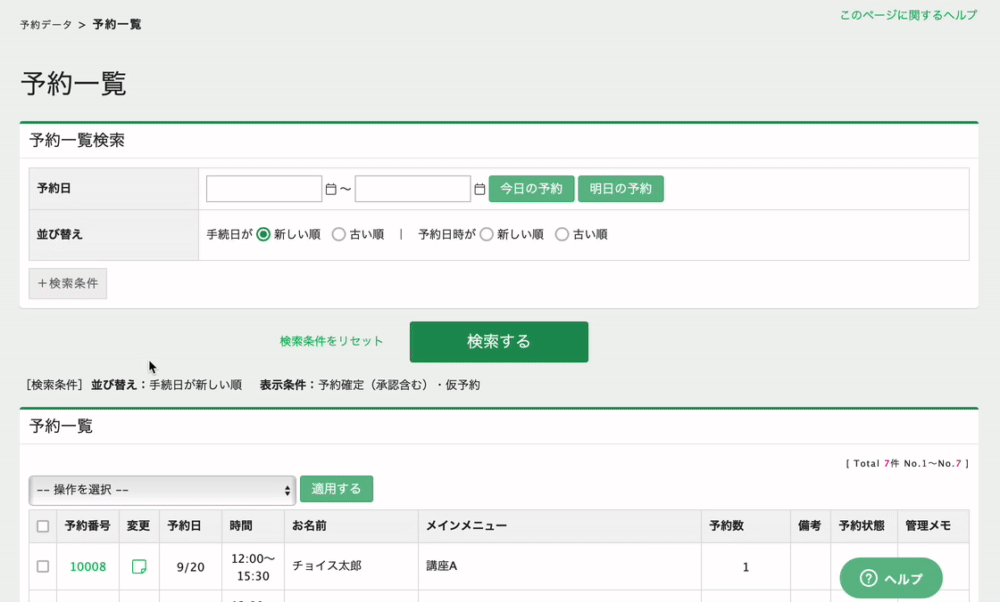1000x602 pixels.
Task: Click the start date input field
Action: (263, 188)
